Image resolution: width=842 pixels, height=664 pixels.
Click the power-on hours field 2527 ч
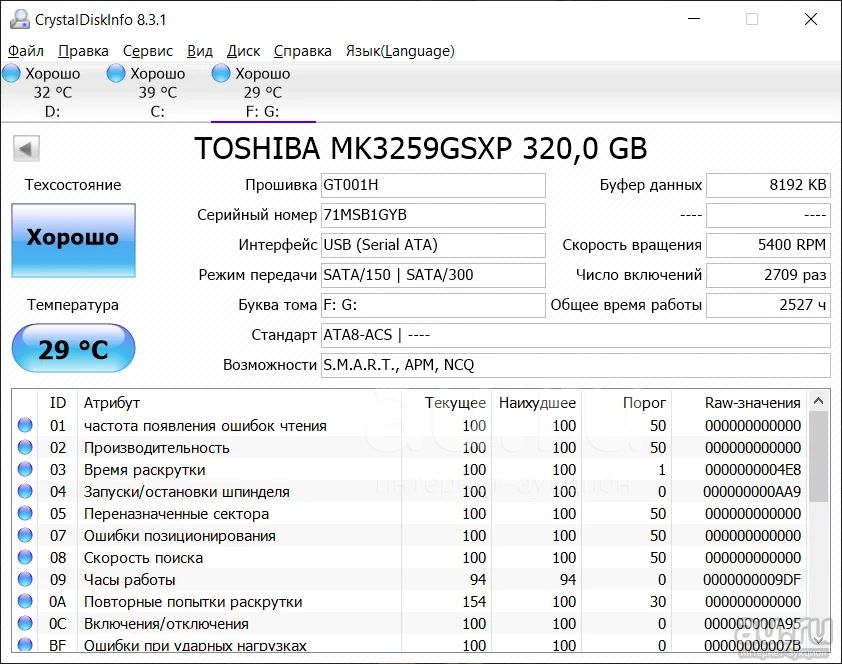768,305
